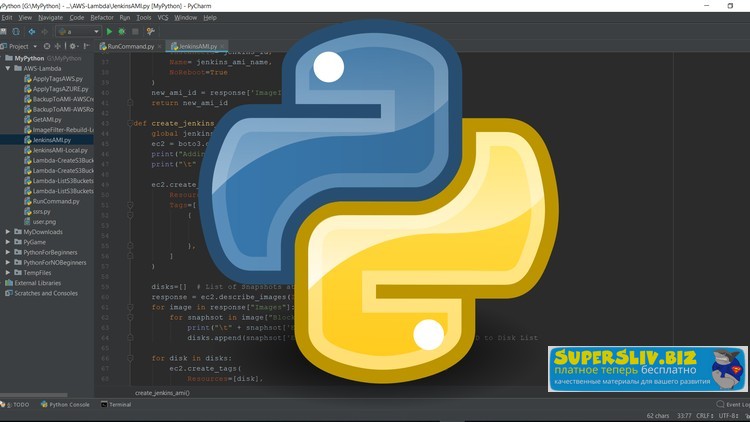Image resolution: width=750 pixels, height=422 pixels.
Task: Open the UTF-8 encoding selector
Action: tap(728, 416)
